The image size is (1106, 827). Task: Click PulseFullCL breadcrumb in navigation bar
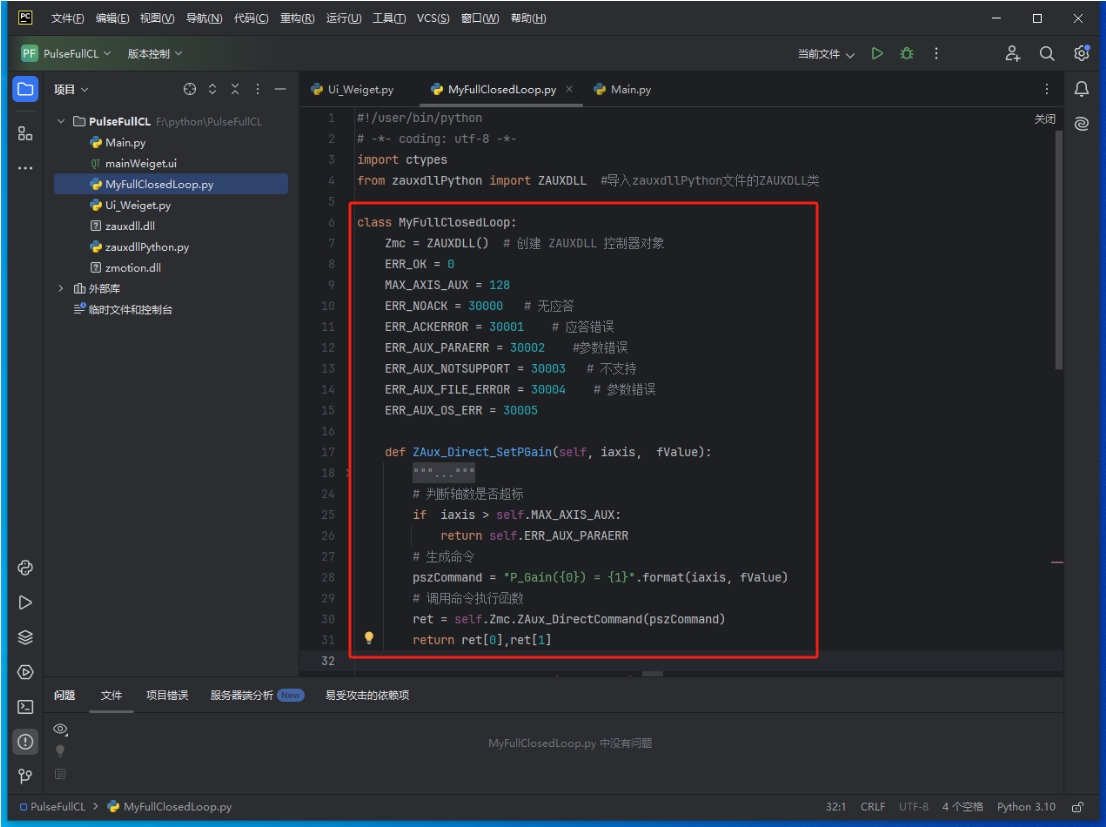point(52,807)
